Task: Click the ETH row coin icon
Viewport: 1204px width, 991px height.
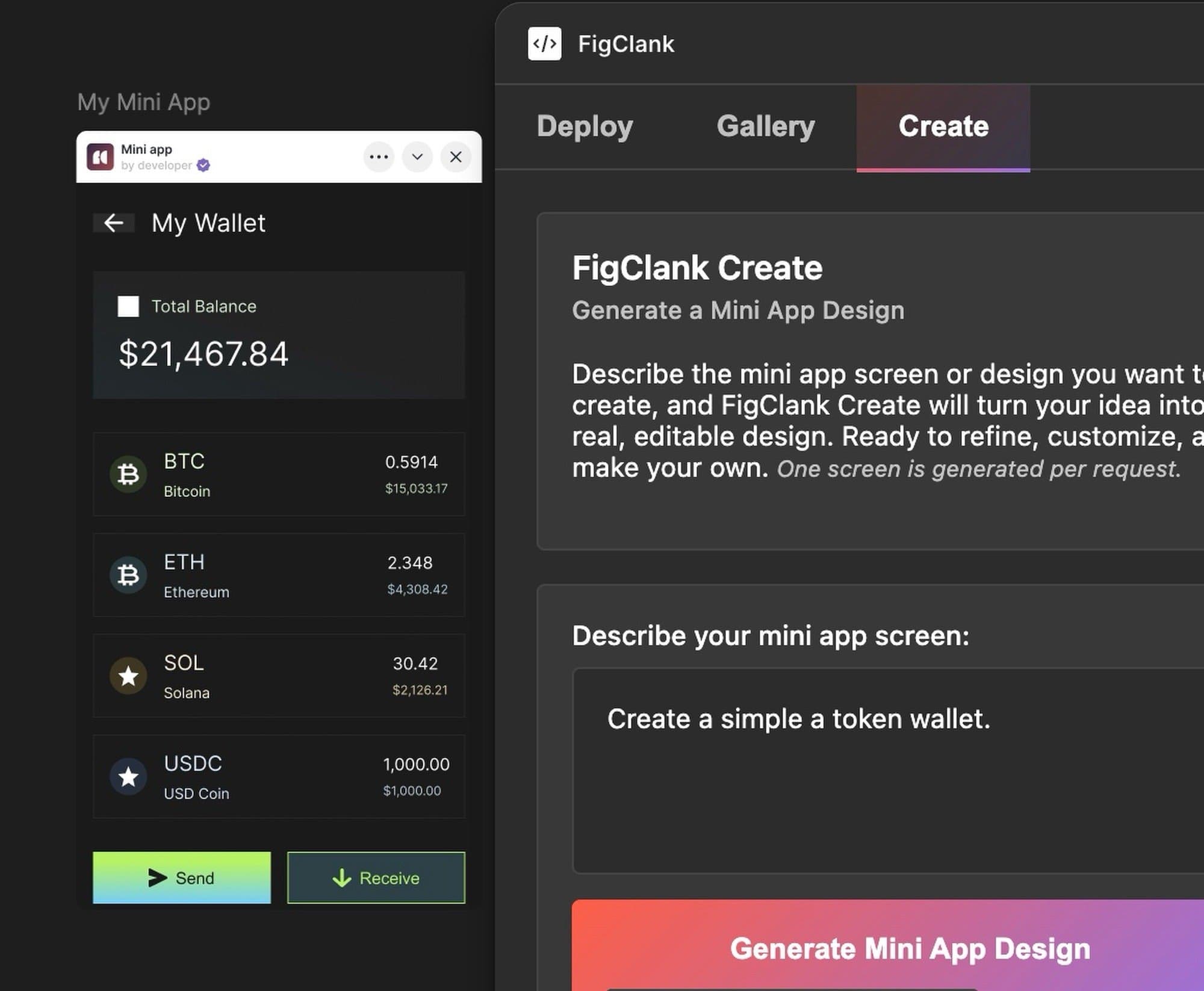Action: 128,575
